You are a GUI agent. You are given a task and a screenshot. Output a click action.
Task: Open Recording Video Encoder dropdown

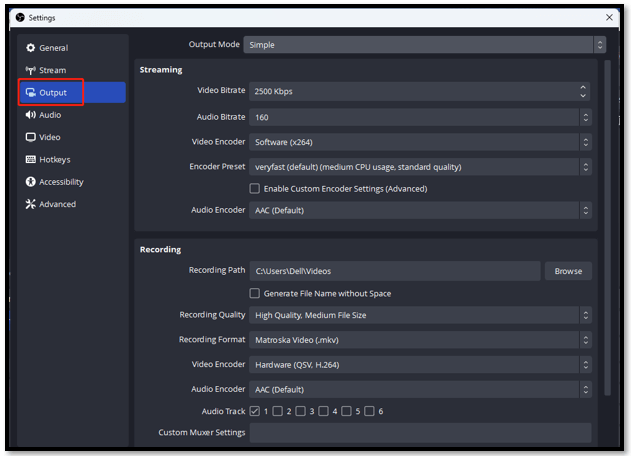(420, 365)
